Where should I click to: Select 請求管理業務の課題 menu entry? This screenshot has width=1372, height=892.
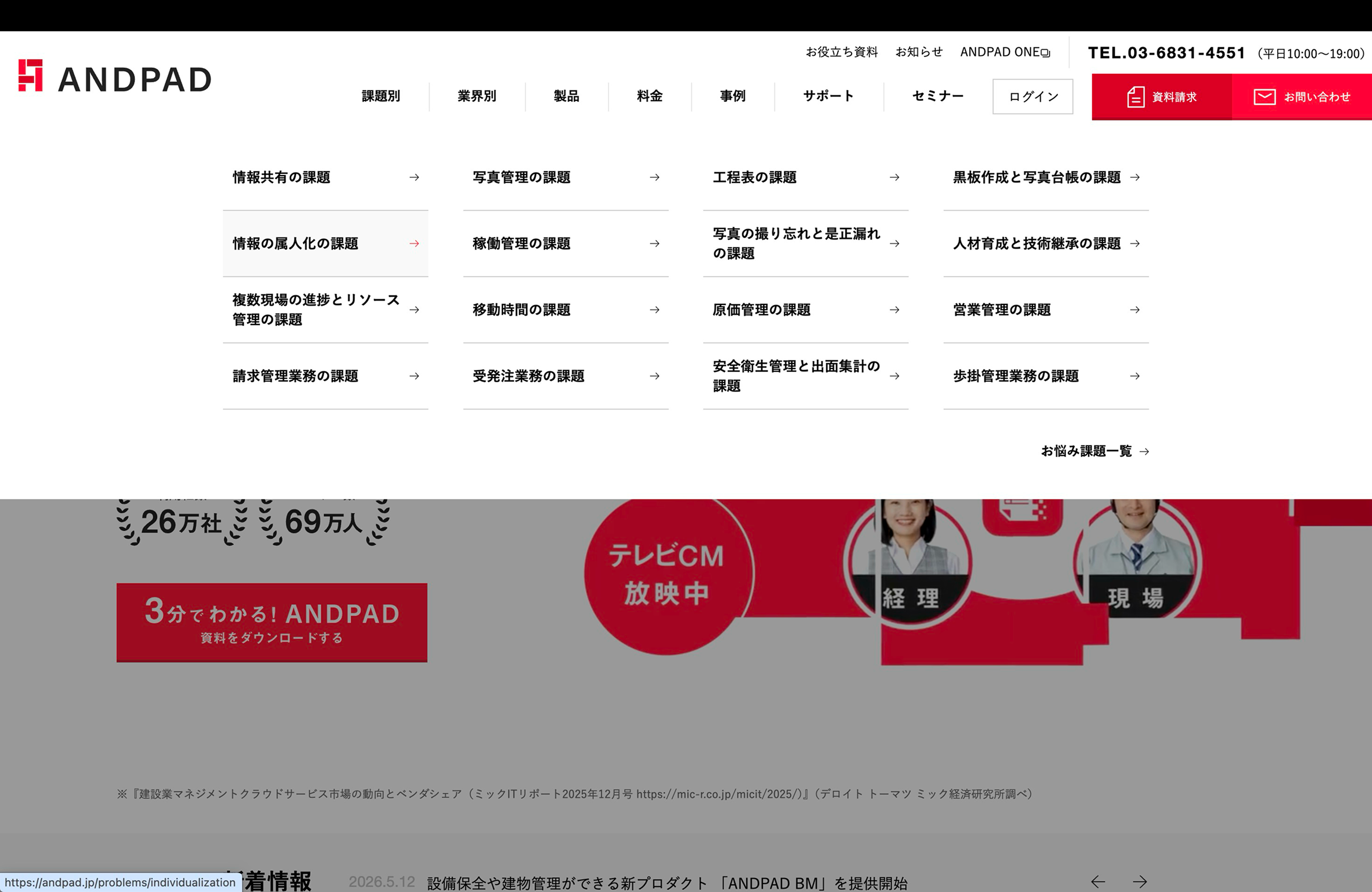point(325,376)
